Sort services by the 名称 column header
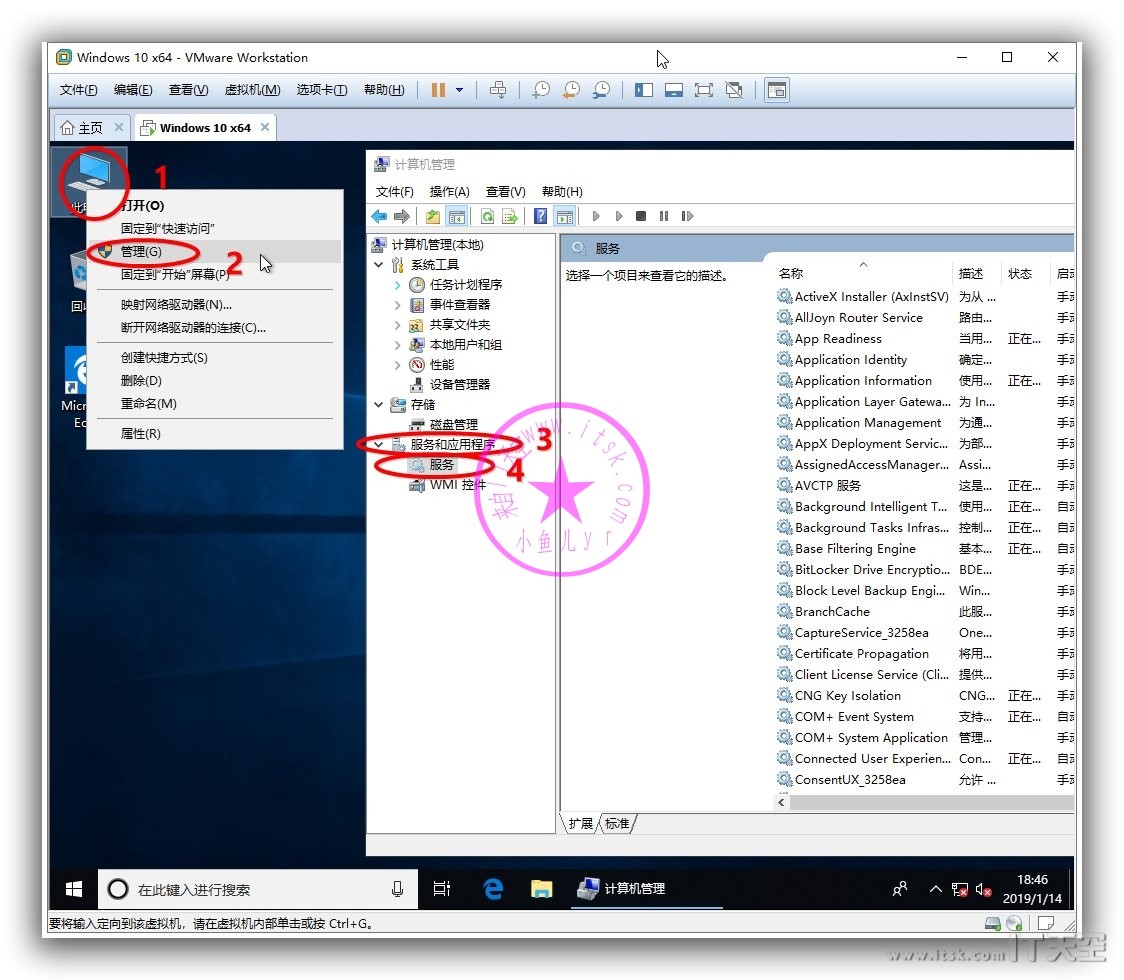 point(863,274)
